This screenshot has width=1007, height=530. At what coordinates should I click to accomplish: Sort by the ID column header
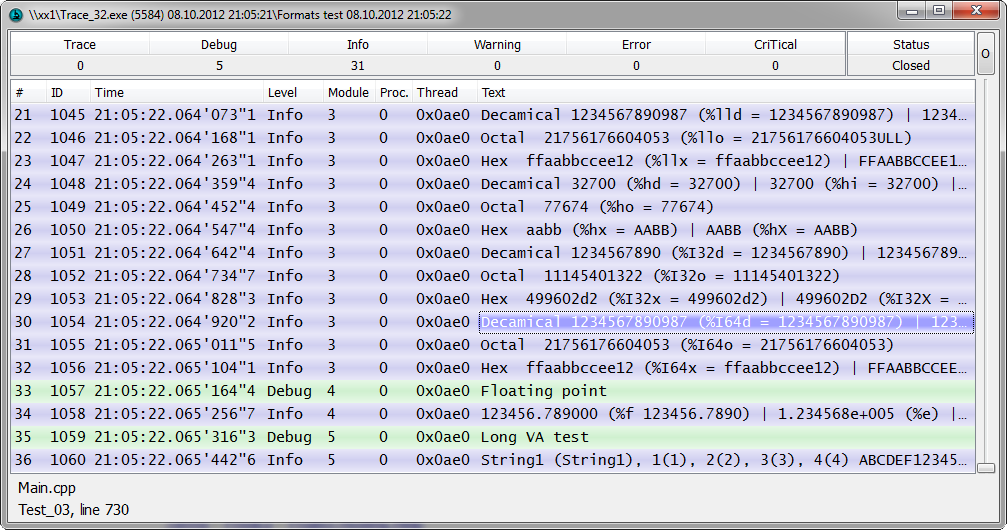(x=67, y=93)
